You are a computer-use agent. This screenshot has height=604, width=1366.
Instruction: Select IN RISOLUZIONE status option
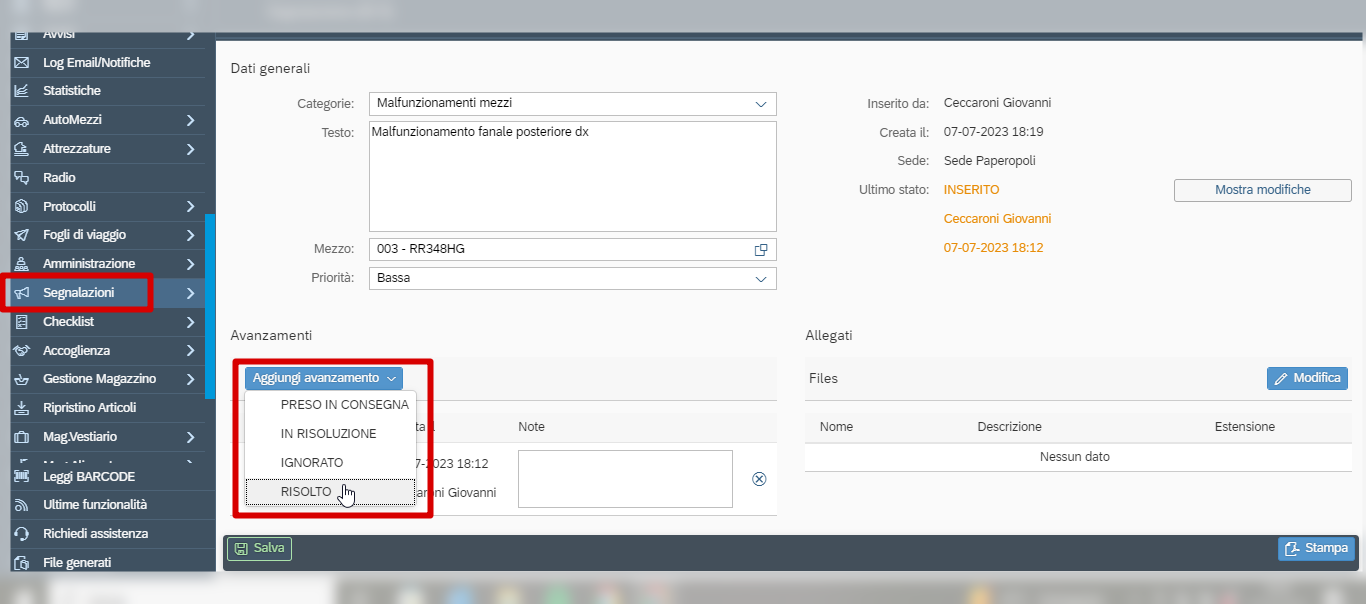coord(330,434)
